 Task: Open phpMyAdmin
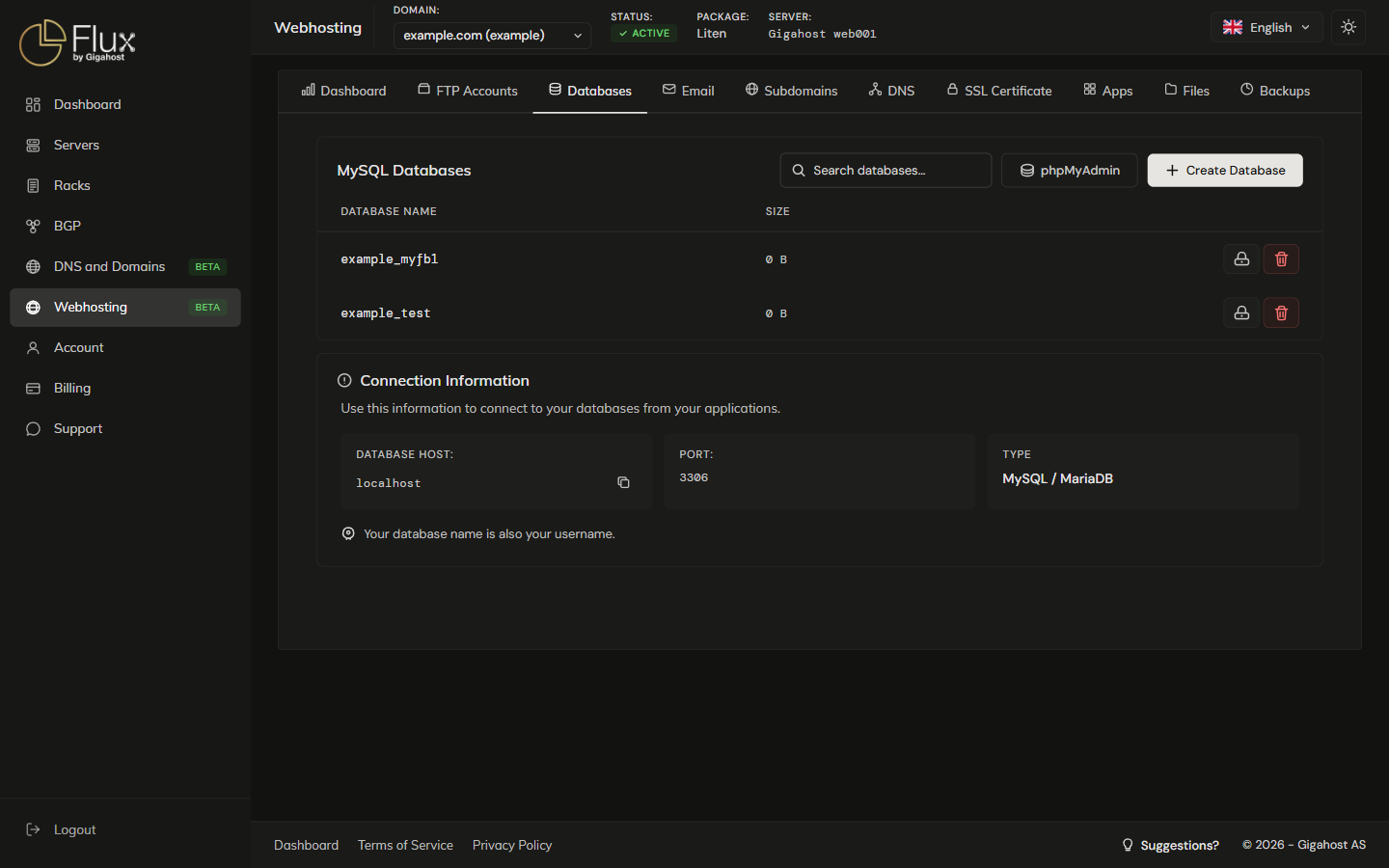click(x=1070, y=171)
